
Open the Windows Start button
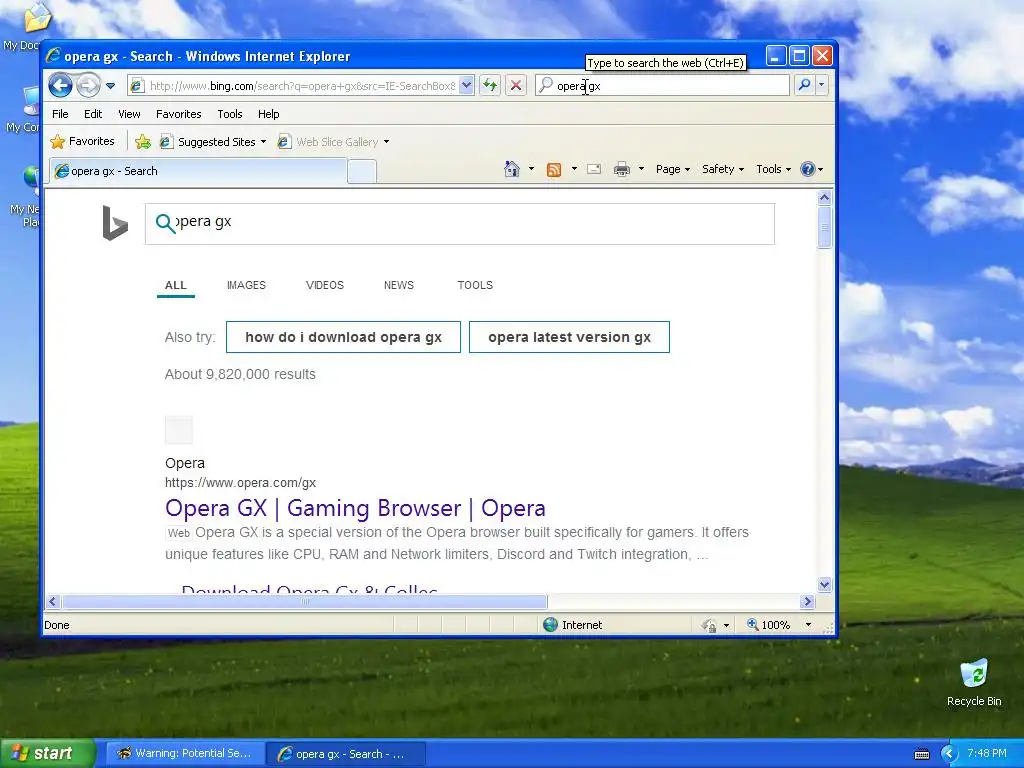[47, 753]
